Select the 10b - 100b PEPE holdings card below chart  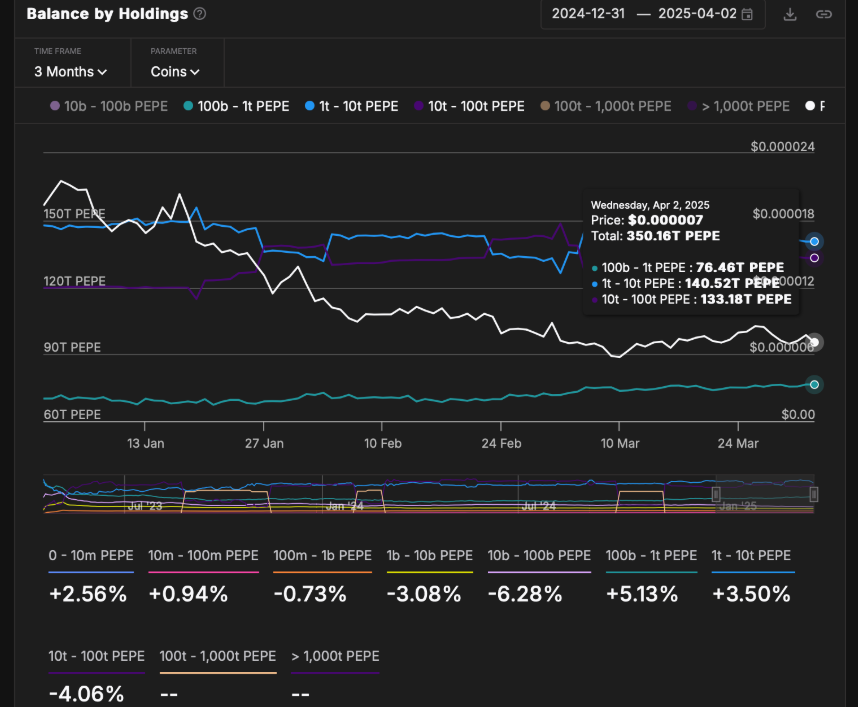(539, 577)
